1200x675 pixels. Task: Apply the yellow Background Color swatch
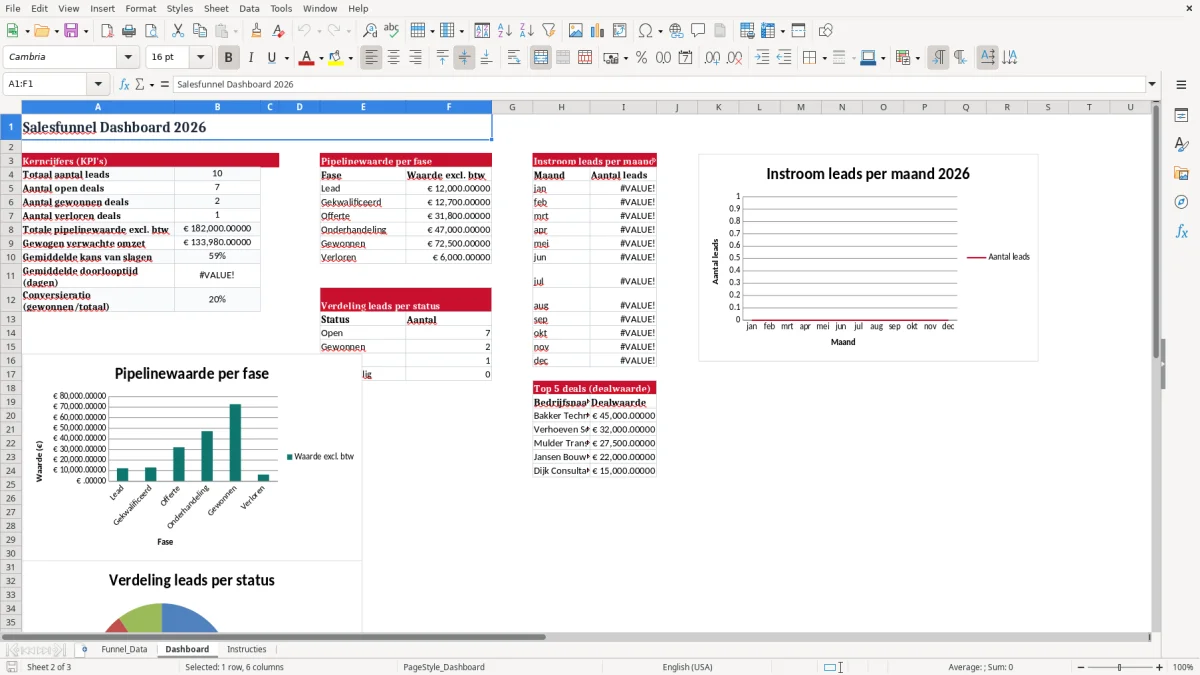click(335, 58)
